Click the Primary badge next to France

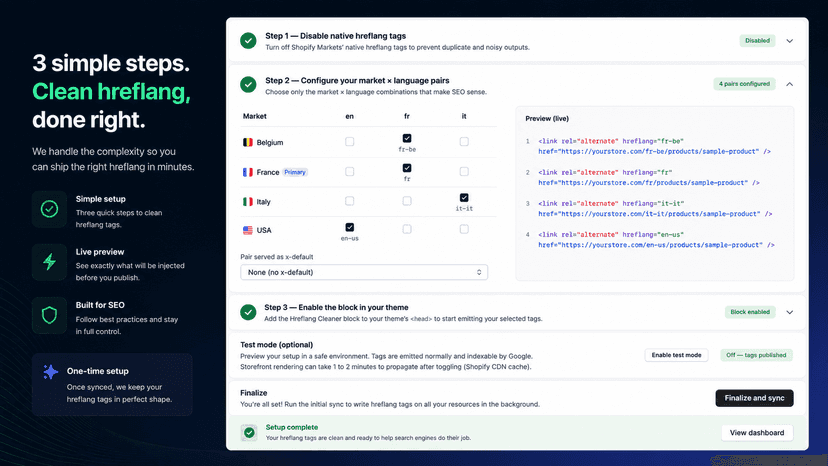click(x=295, y=172)
